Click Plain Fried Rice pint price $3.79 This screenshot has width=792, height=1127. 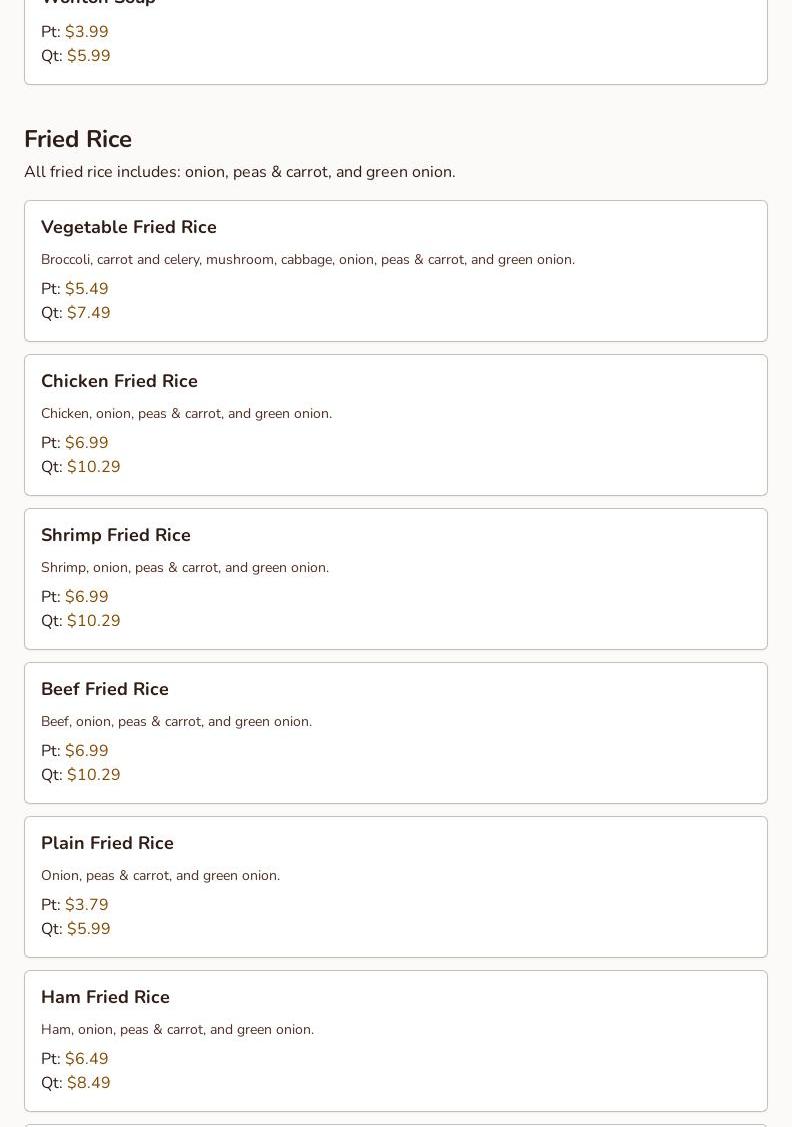[x=87, y=905]
